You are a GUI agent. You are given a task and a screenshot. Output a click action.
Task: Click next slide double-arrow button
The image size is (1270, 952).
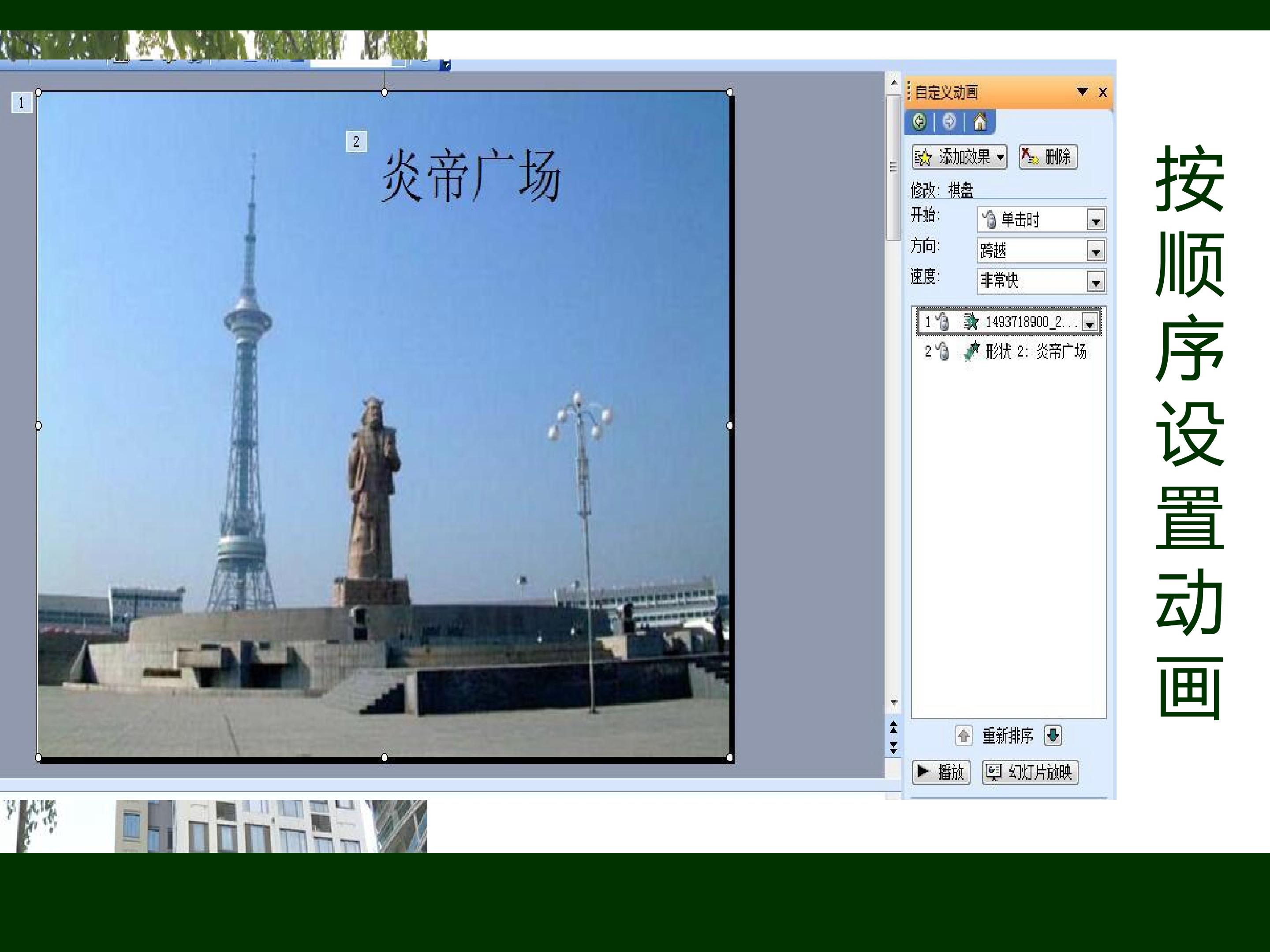(x=893, y=747)
